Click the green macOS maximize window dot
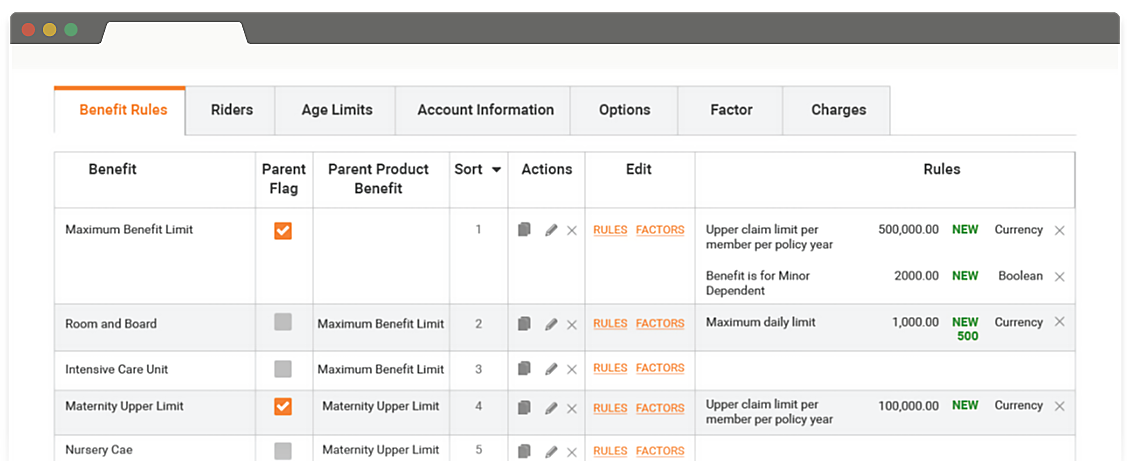The height and width of the screenshot is (461, 1127). pyautogui.click(x=71, y=29)
